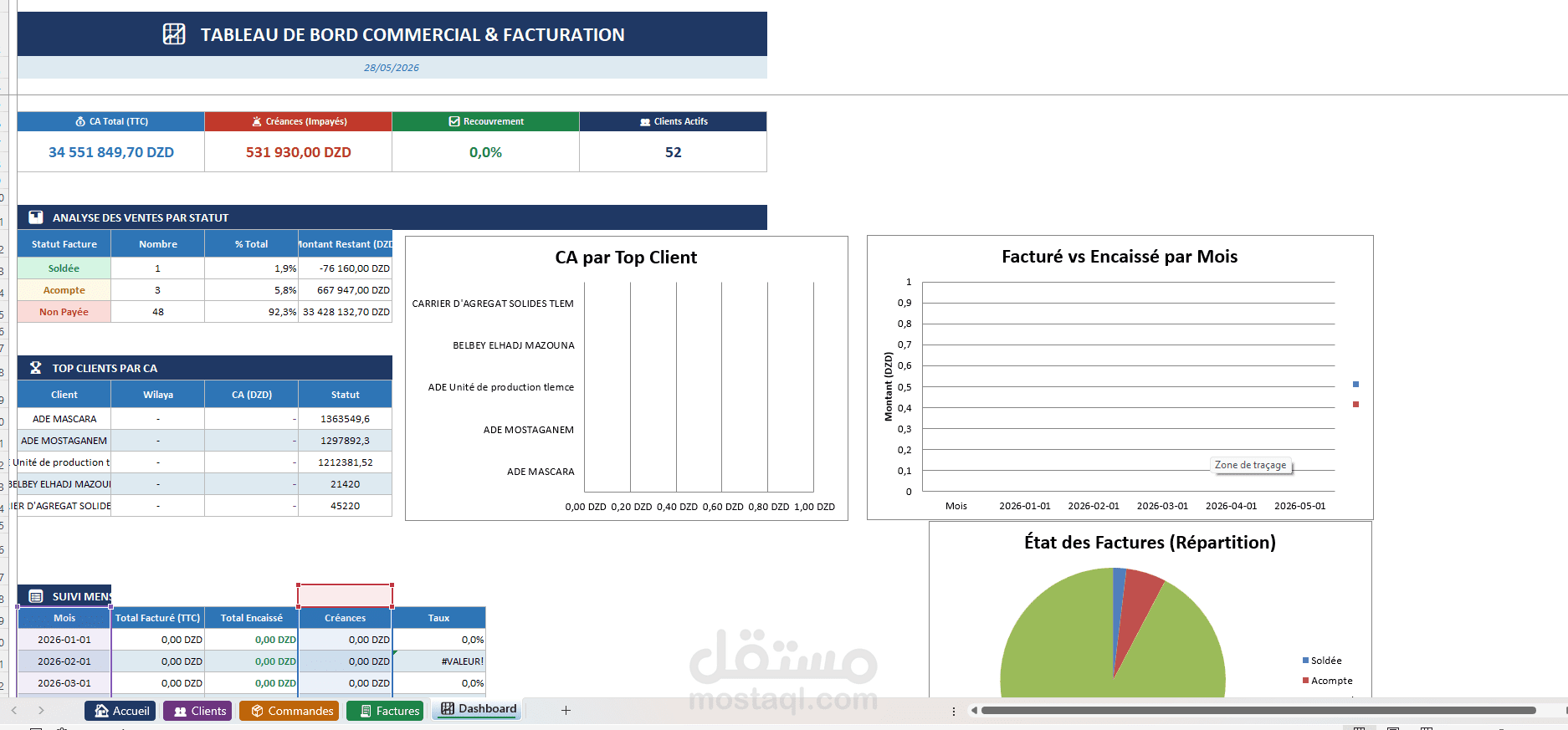This screenshot has height=730, width=1568.
Task: Click the people icon beside Clients Actifs
Action: click(x=645, y=122)
